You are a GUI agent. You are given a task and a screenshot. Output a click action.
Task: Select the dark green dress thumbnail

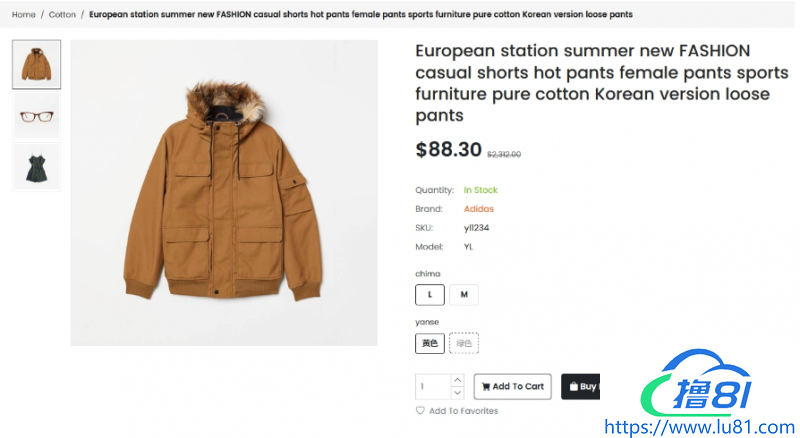click(x=37, y=166)
